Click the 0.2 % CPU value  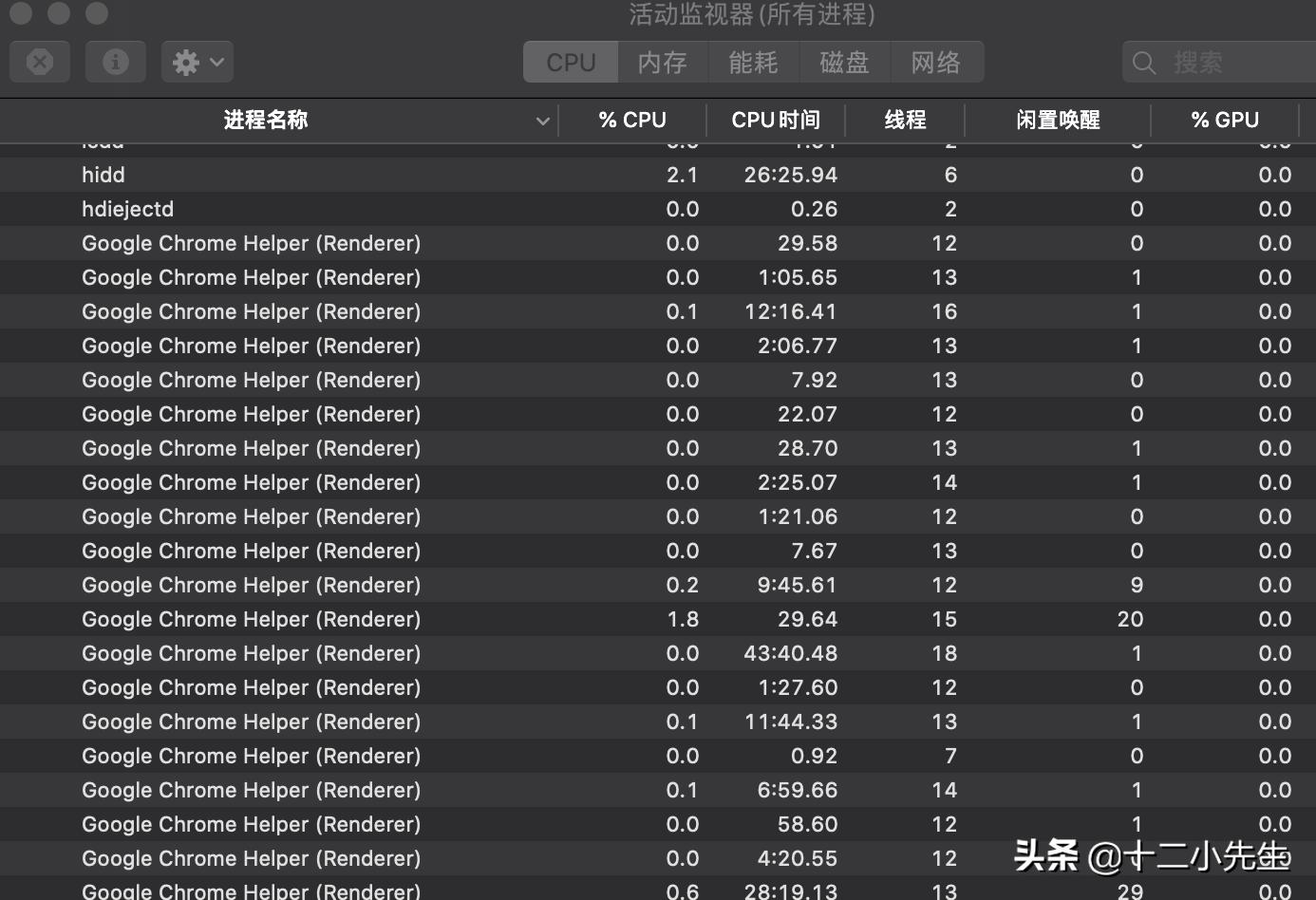(x=682, y=585)
